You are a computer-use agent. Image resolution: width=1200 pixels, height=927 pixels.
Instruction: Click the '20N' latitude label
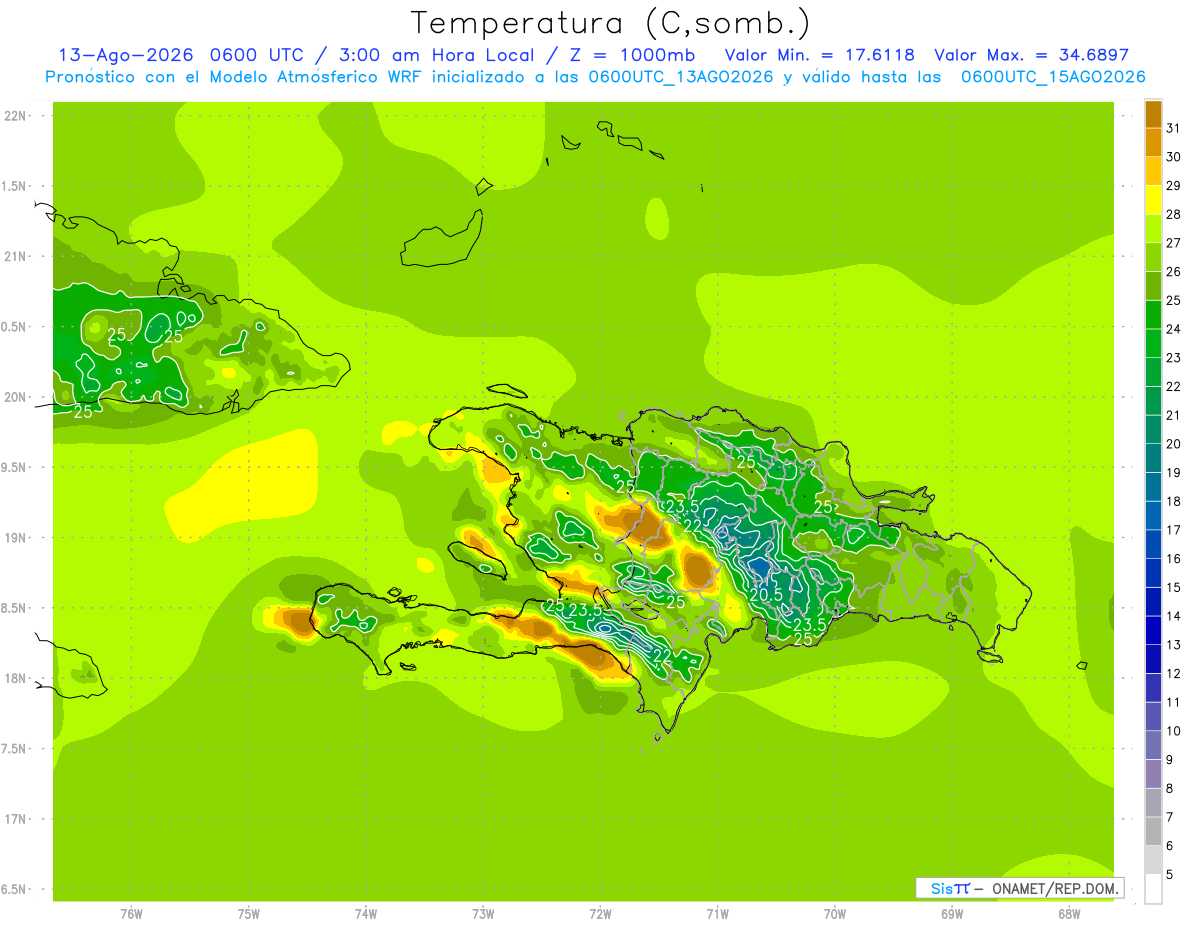point(15,397)
